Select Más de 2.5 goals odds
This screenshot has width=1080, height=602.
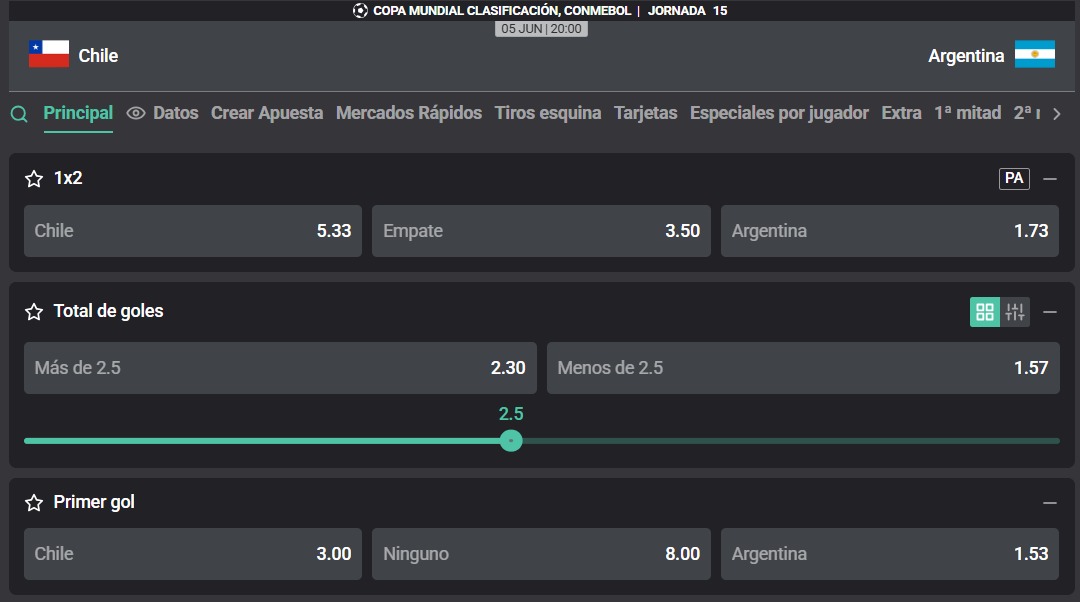[280, 368]
